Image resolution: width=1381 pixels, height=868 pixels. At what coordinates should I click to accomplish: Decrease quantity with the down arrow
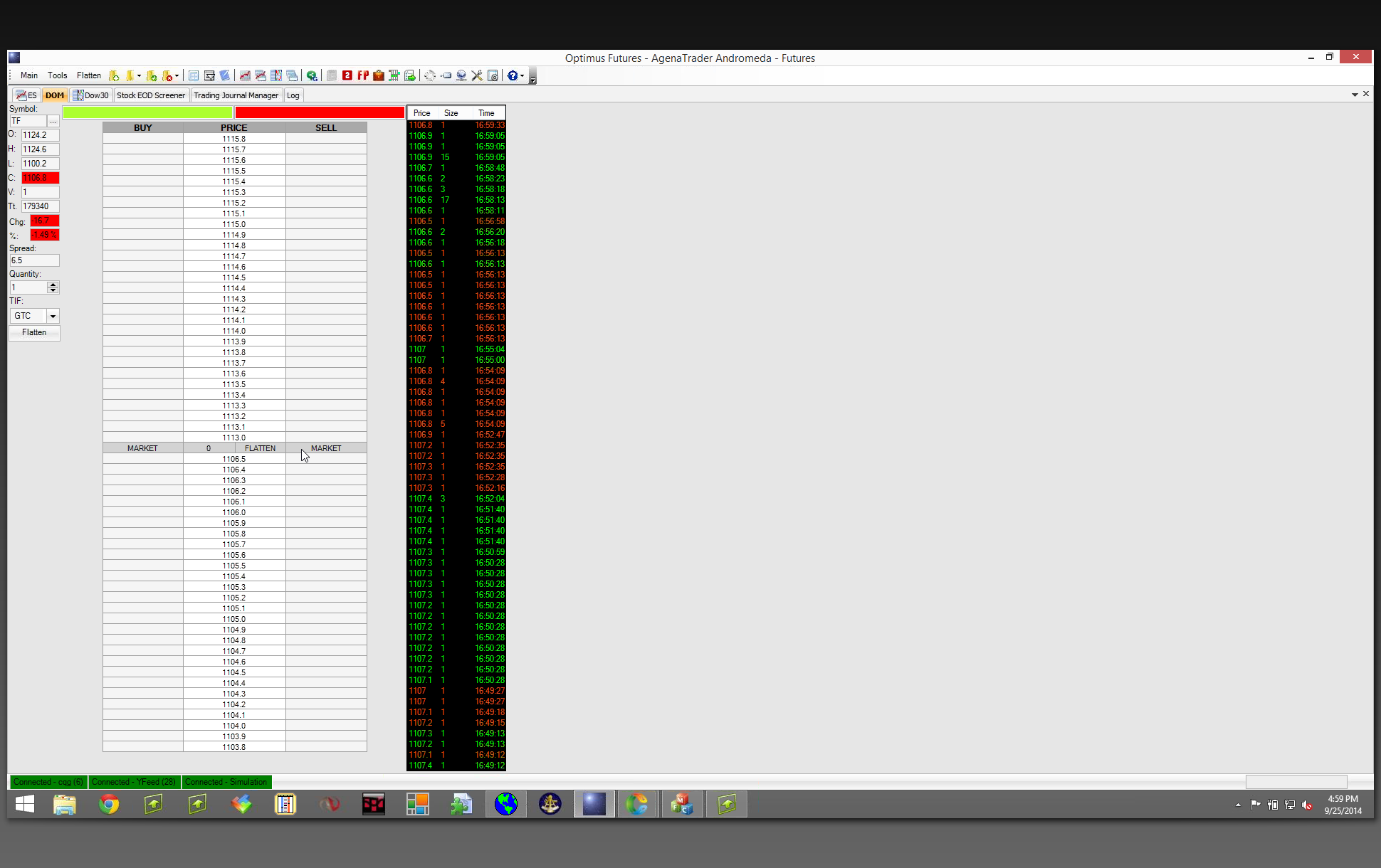(x=53, y=290)
